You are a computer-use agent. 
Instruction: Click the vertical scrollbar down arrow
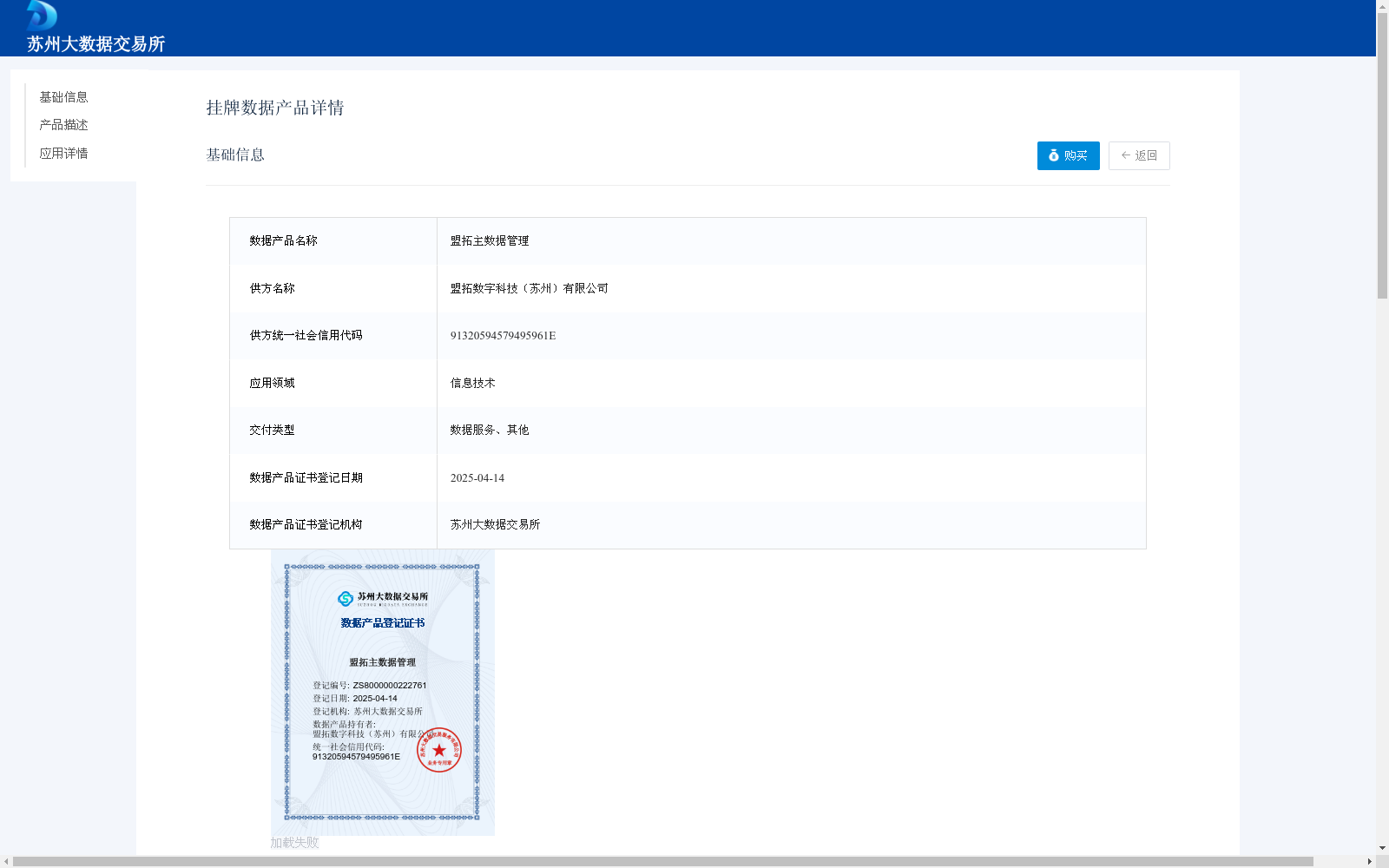tap(1382, 848)
